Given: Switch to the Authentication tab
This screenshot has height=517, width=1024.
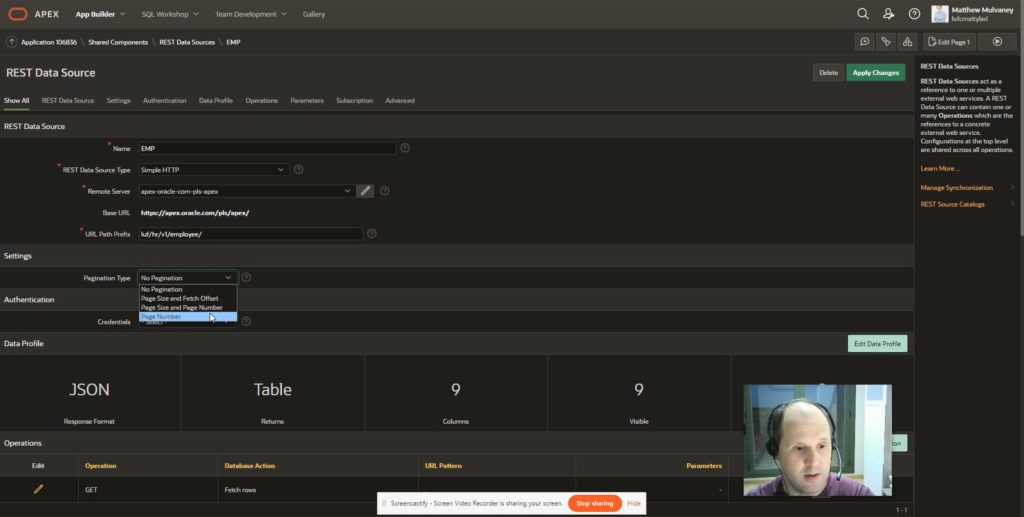Looking at the screenshot, I should click(x=165, y=101).
